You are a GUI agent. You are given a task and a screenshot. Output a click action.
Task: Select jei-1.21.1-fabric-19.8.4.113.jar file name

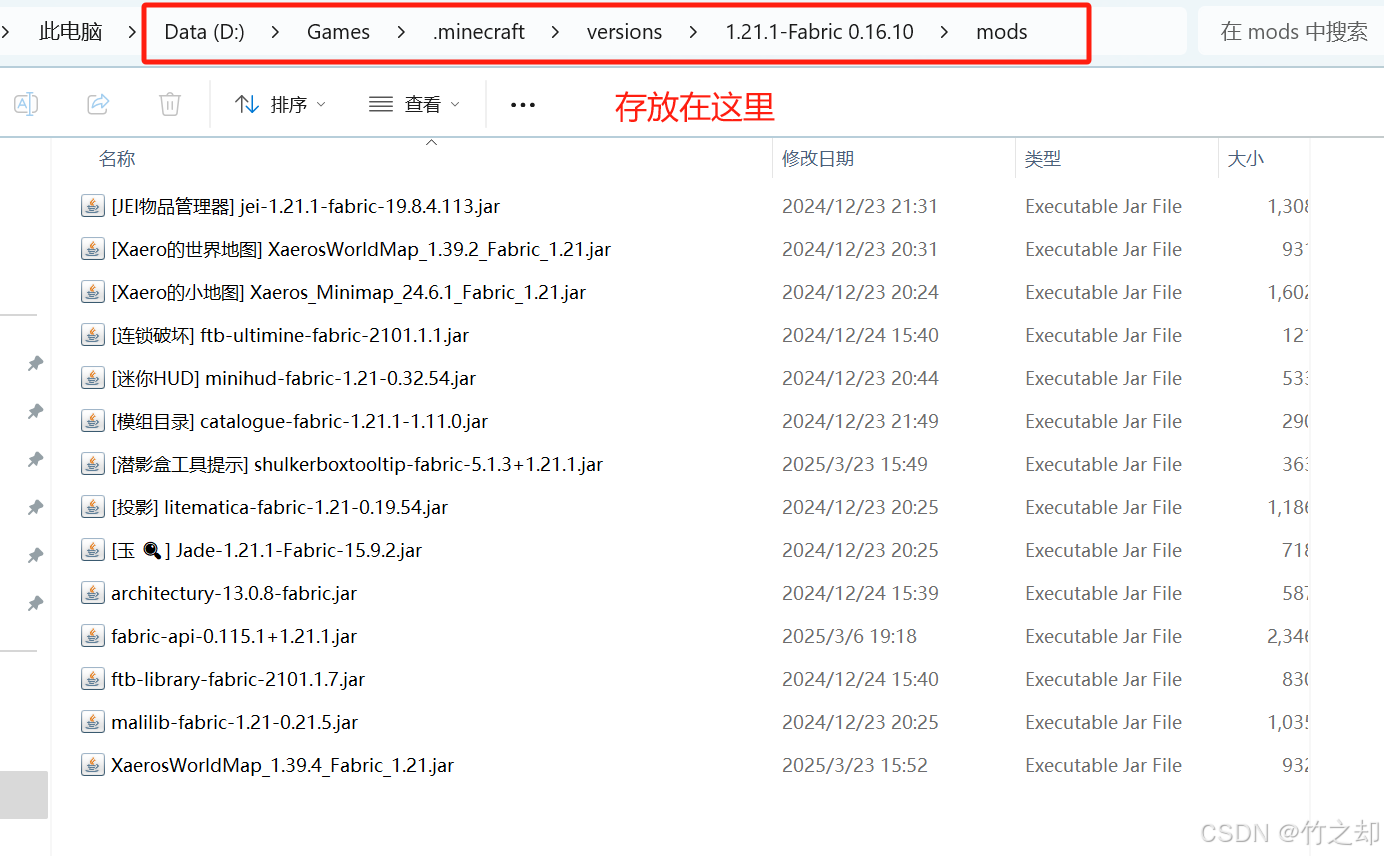pos(306,207)
